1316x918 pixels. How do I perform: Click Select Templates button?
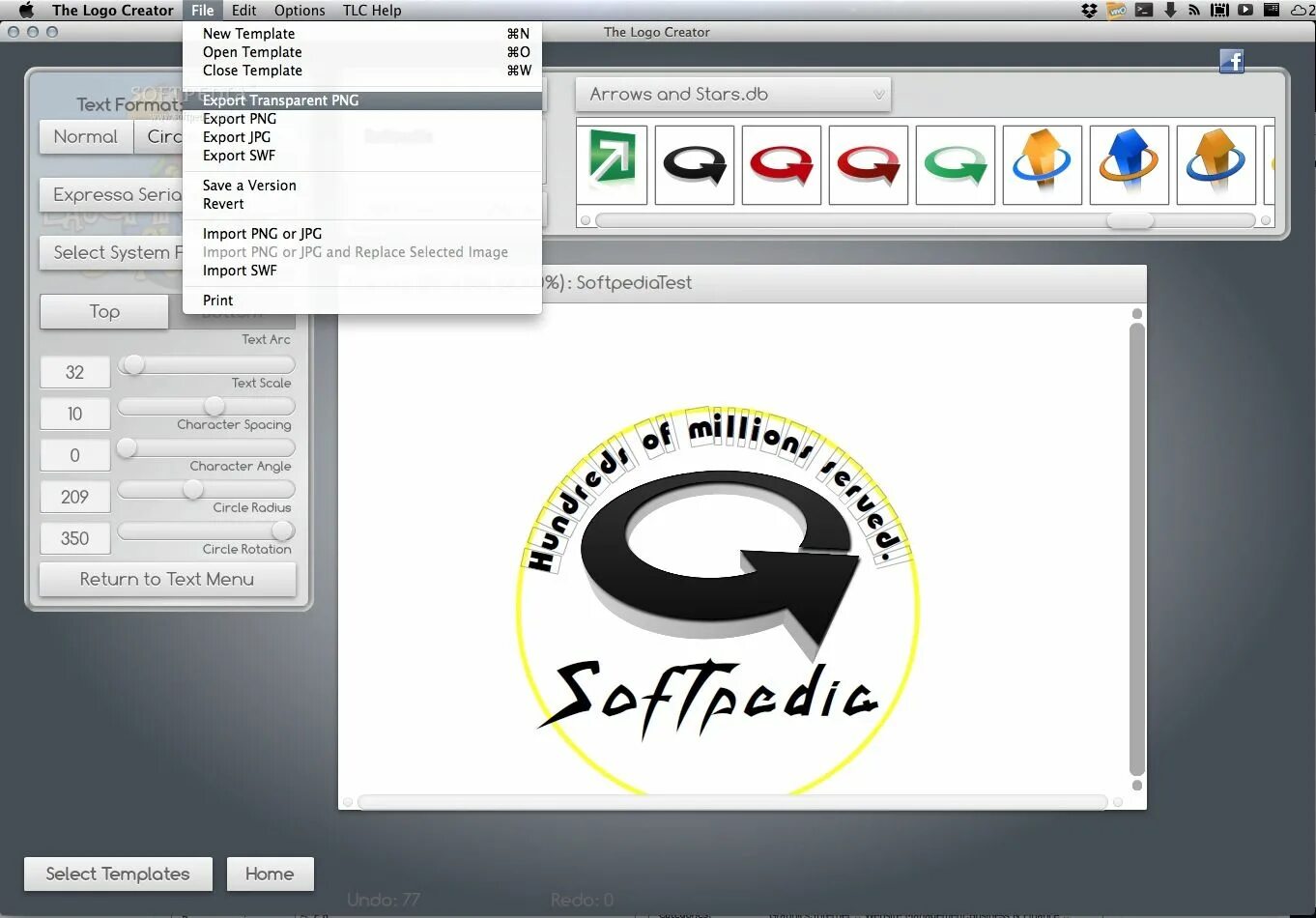point(118,874)
